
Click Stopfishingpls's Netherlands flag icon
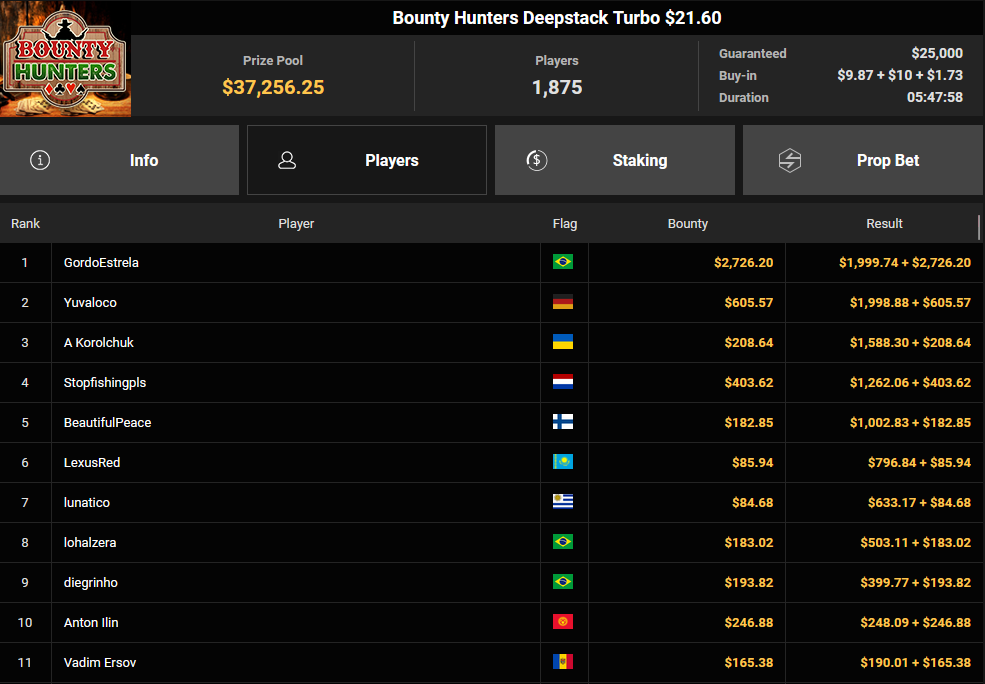coord(563,382)
